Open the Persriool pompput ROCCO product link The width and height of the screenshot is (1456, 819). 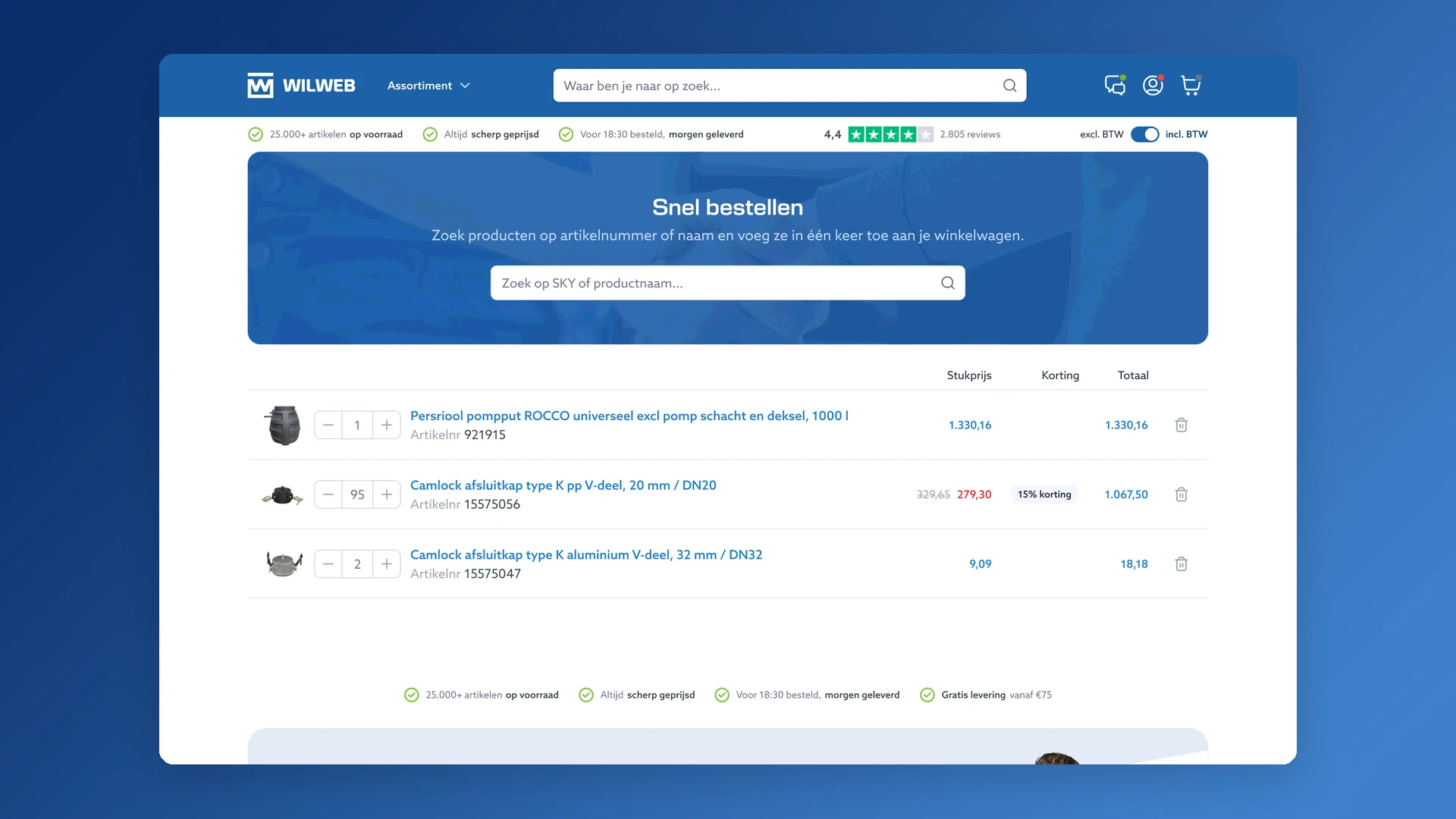pyautogui.click(x=629, y=416)
